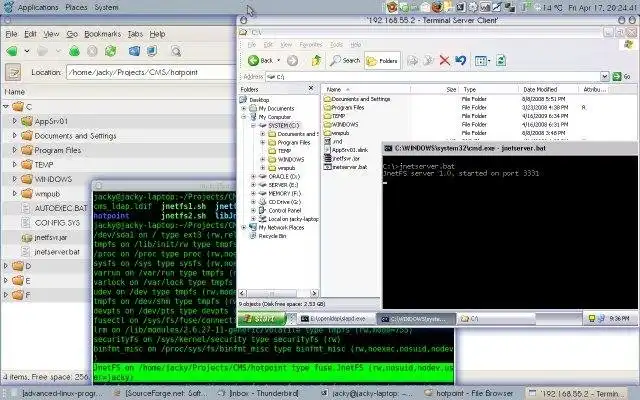Expand ORACLE (D:) in Explorer folders tree
This screenshot has height=400, width=640.
tap(253, 176)
